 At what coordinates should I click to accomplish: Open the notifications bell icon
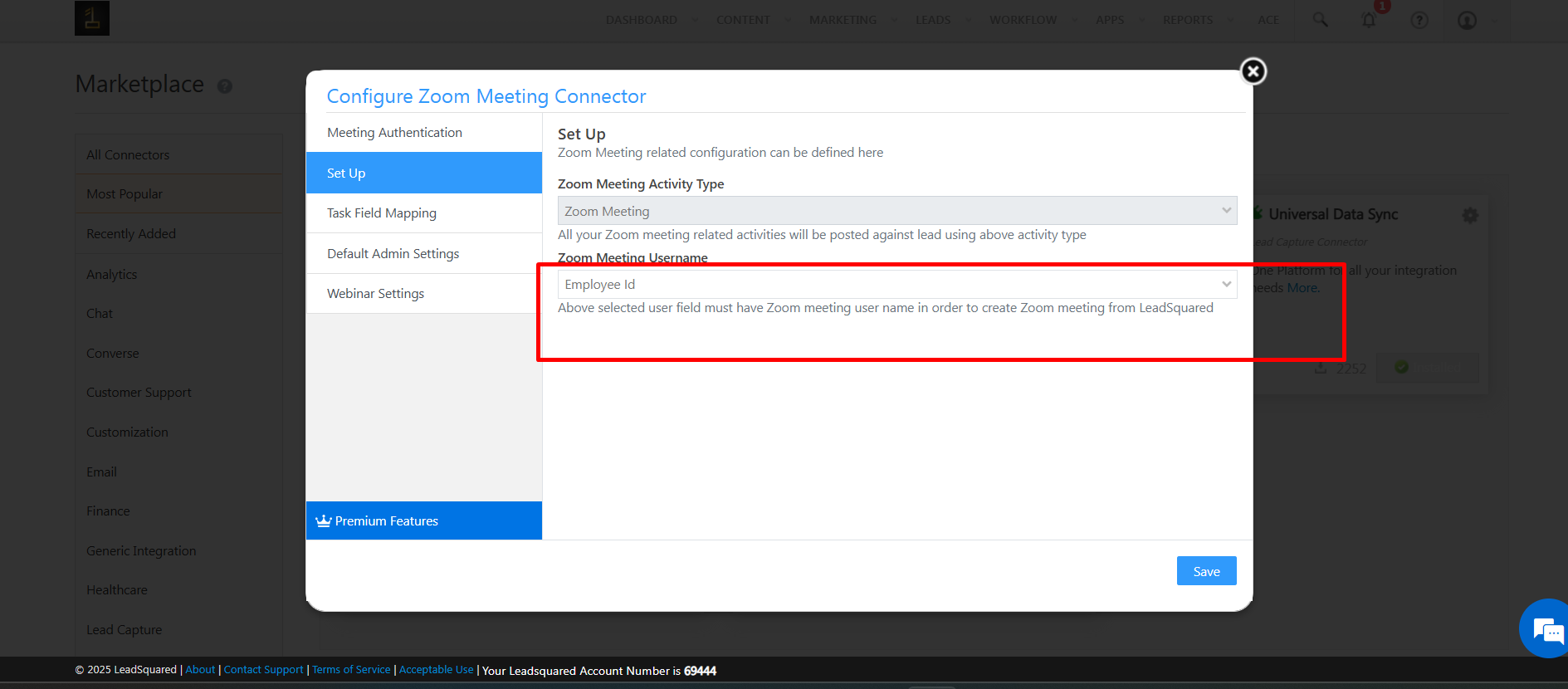[1369, 20]
